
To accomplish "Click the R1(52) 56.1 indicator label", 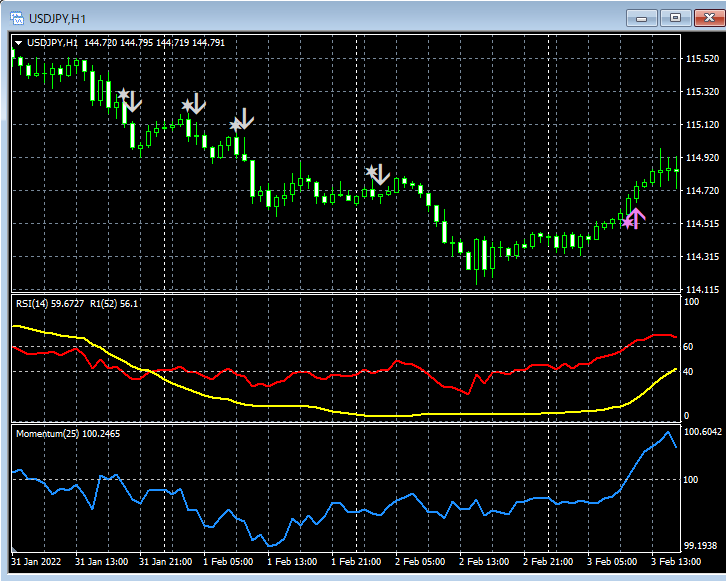I will [114, 304].
